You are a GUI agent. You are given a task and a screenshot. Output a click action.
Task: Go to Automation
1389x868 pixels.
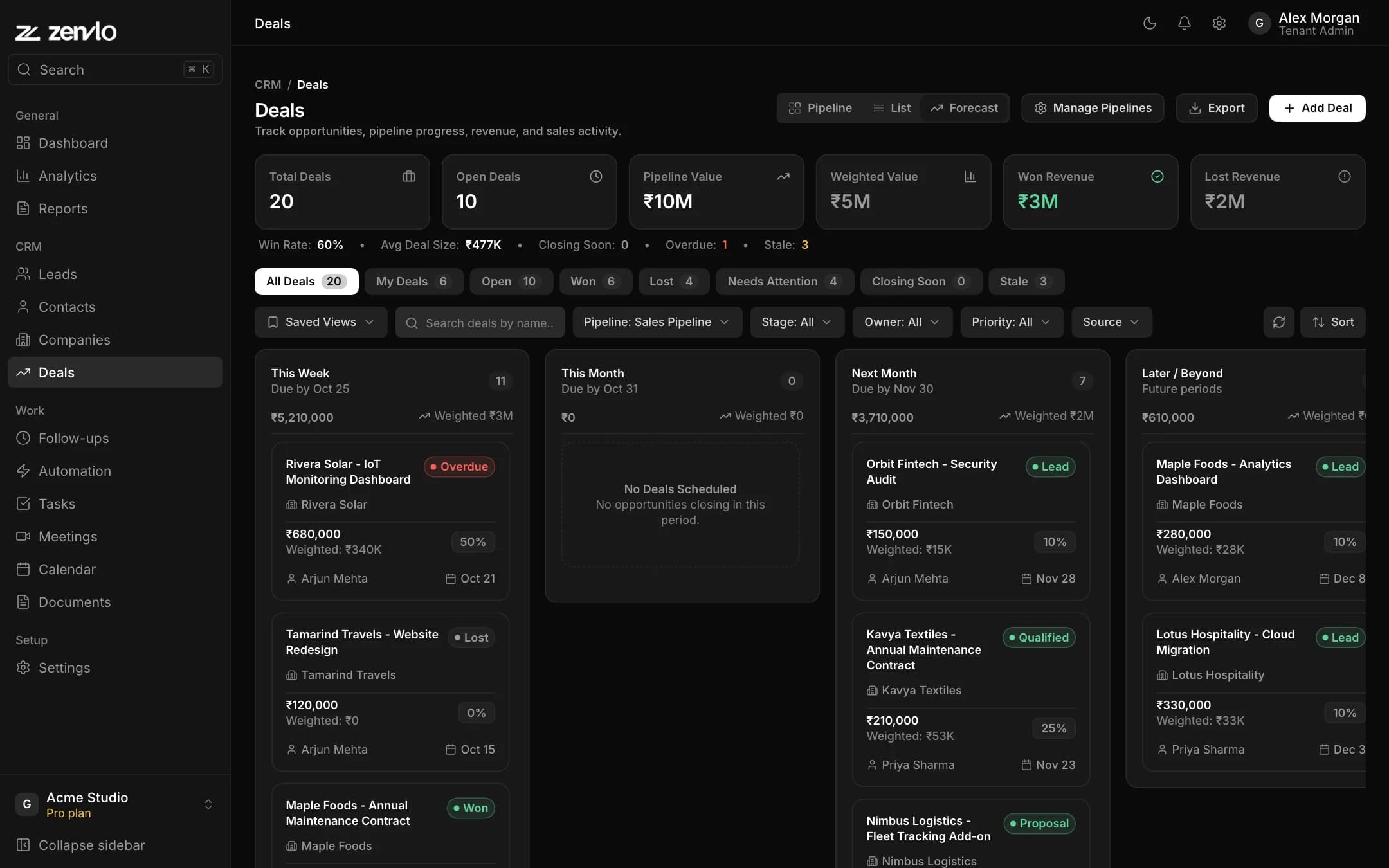(x=115, y=471)
